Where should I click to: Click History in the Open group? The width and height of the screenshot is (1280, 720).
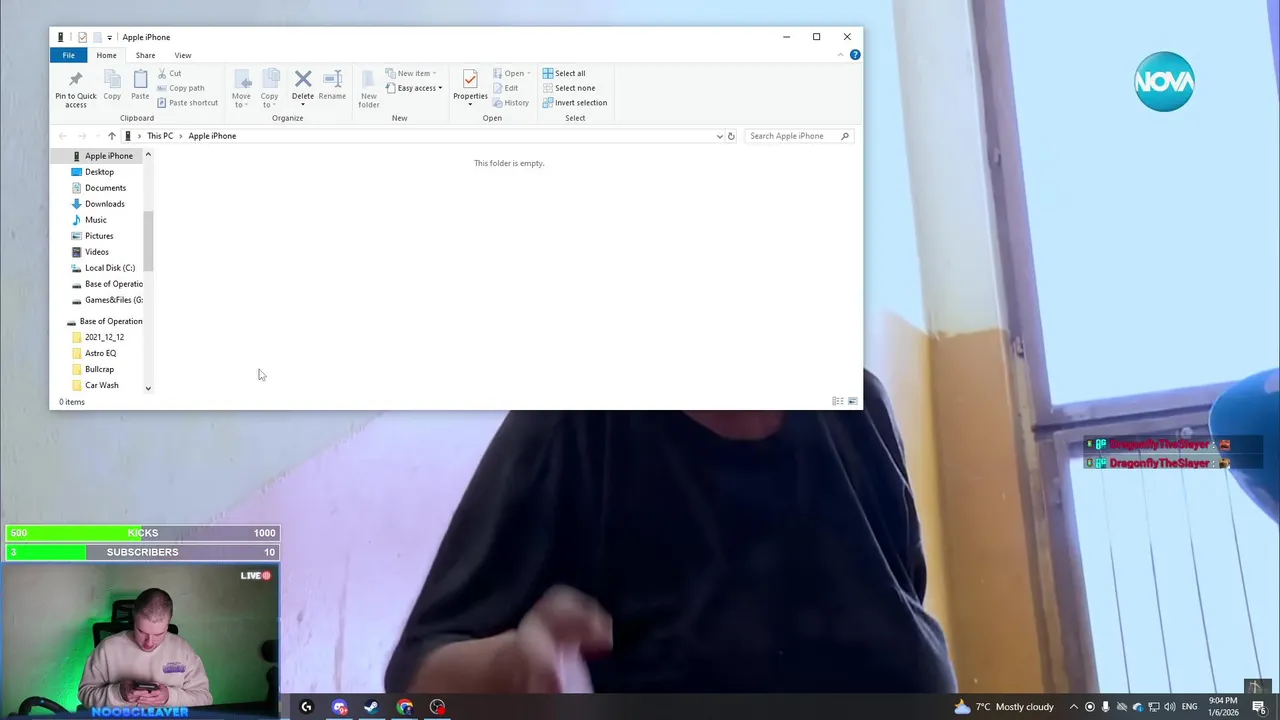(x=511, y=103)
